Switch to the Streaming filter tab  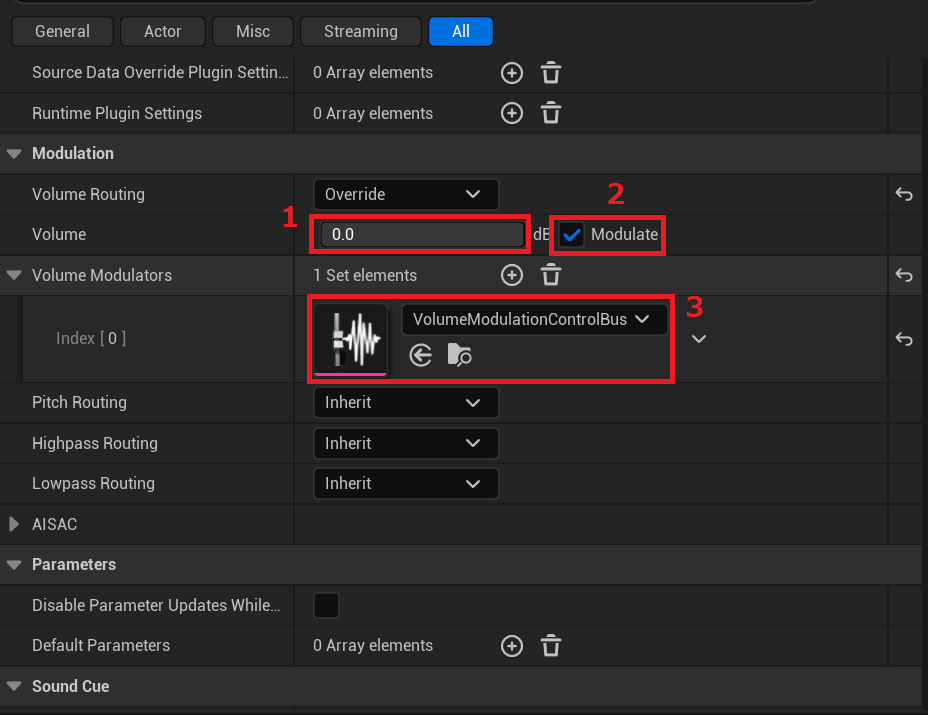(360, 31)
